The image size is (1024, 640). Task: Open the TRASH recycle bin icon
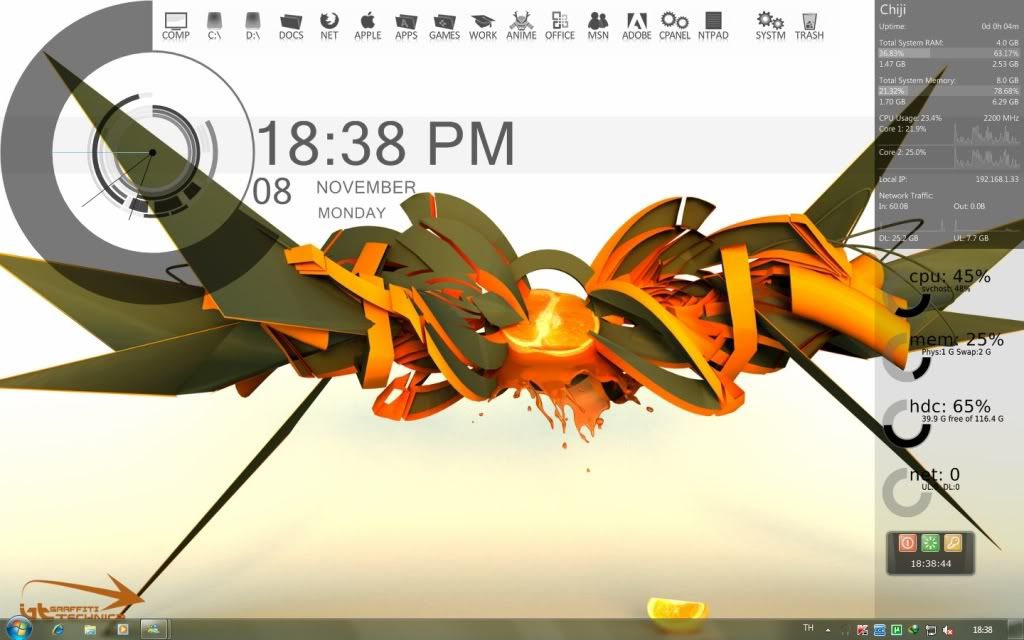pyautogui.click(x=809, y=26)
